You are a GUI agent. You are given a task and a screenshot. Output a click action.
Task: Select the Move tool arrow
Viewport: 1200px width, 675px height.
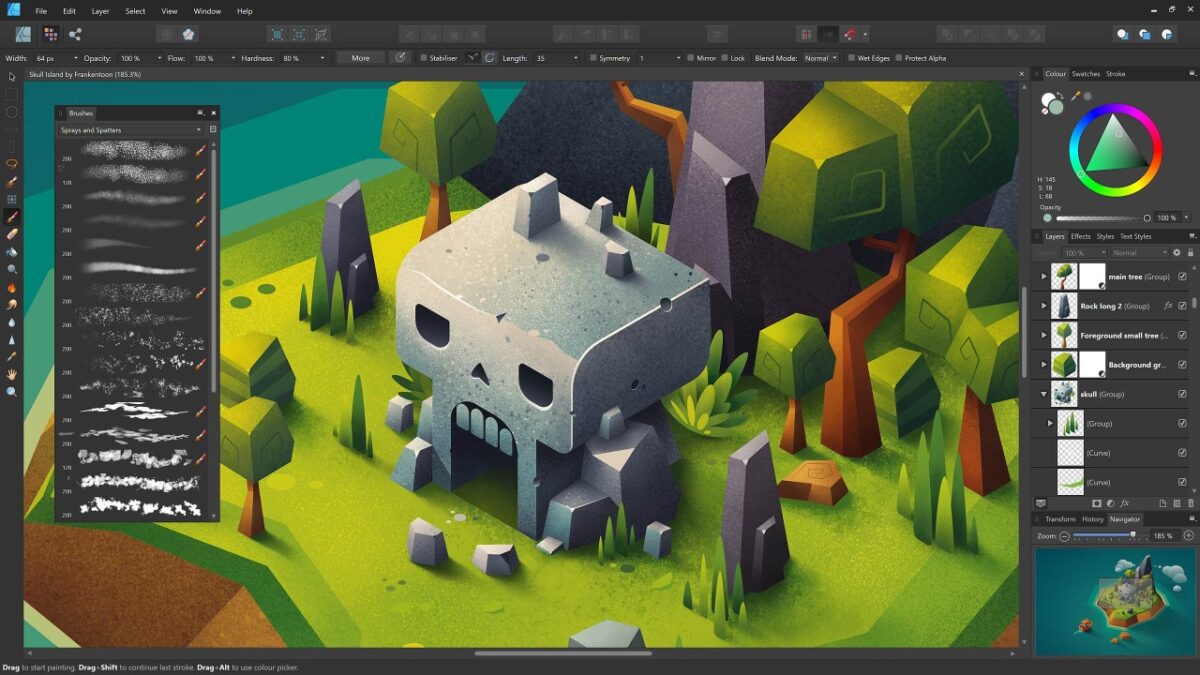12,77
